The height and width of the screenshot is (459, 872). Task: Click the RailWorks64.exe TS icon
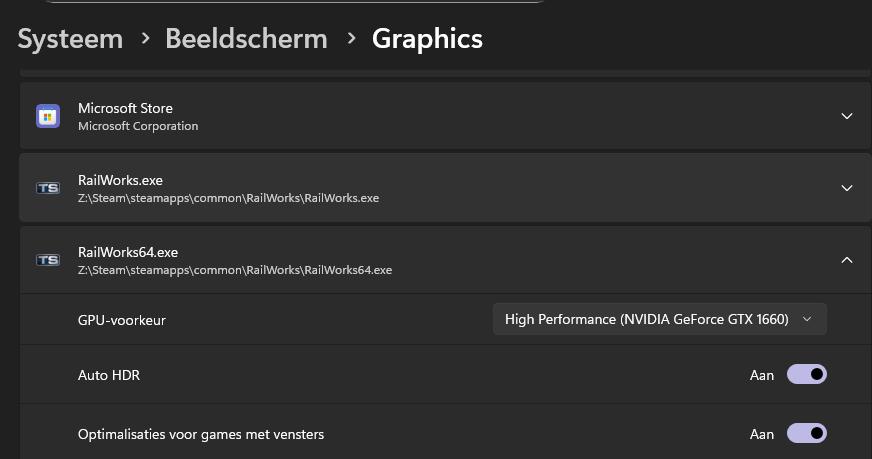pyautogui.click(x=48, y=260)
